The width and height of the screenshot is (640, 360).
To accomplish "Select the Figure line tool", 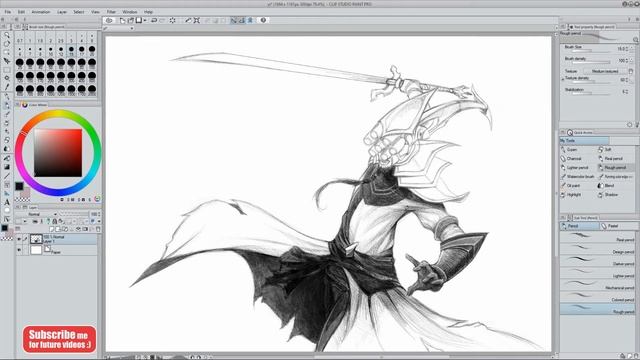I will 7,176.
